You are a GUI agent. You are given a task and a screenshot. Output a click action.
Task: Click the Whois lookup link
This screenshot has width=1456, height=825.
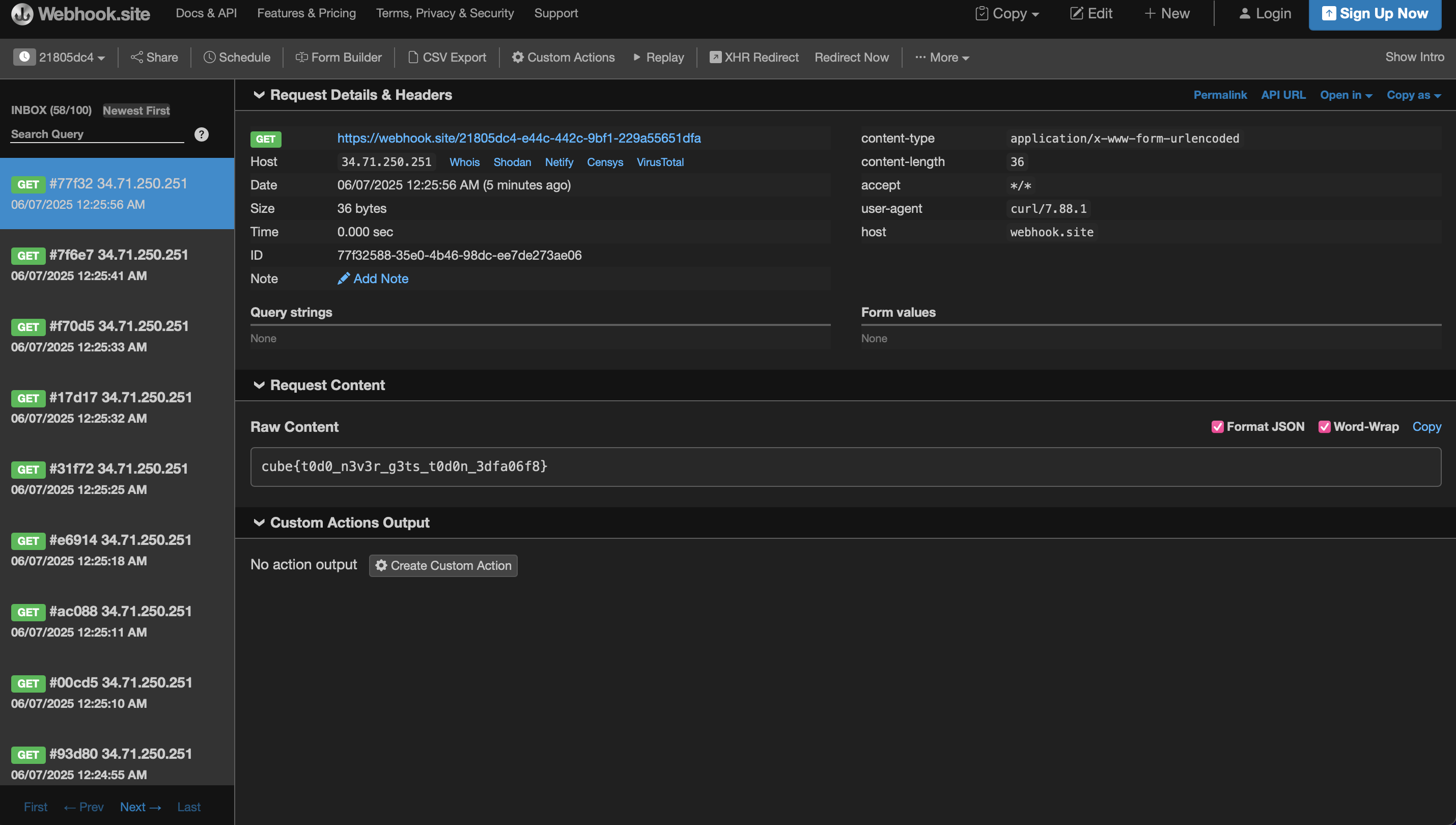464,162
